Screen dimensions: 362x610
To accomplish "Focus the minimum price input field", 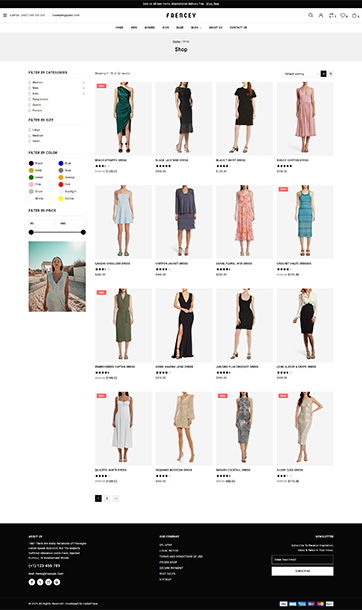I will tap(42, 223).
